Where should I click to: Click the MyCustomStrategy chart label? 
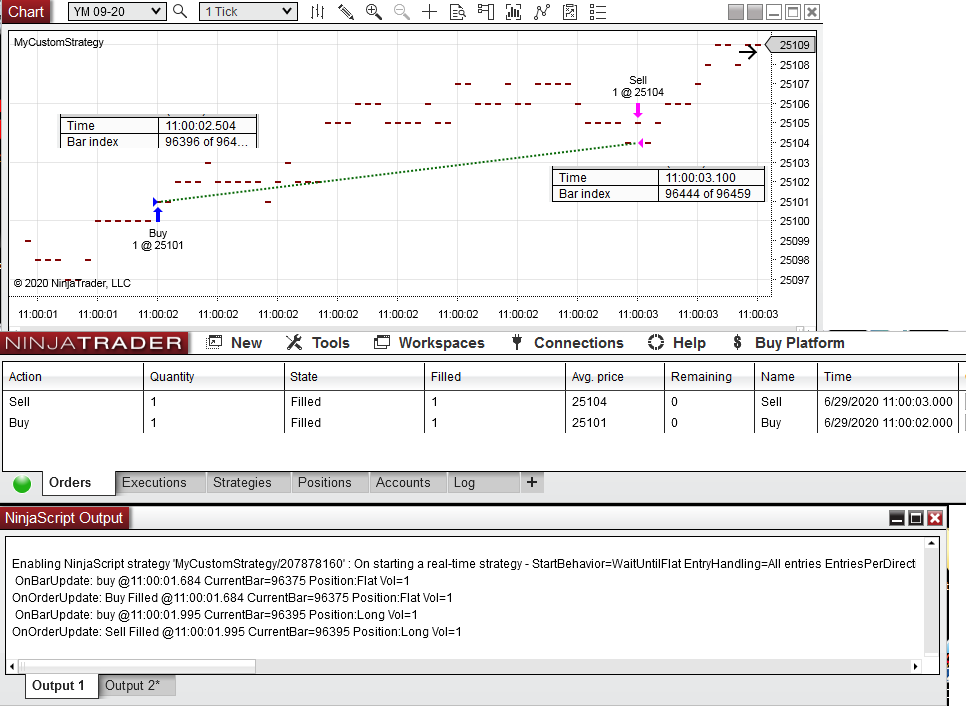[59, 43]
